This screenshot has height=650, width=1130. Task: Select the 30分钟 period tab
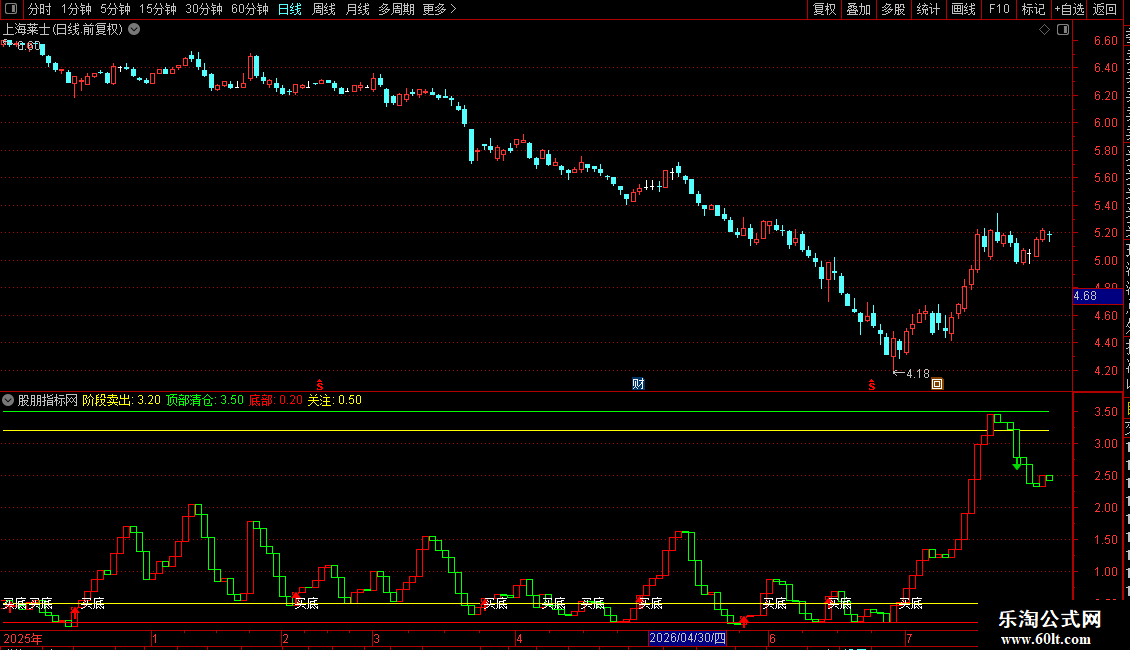point(204,9)
